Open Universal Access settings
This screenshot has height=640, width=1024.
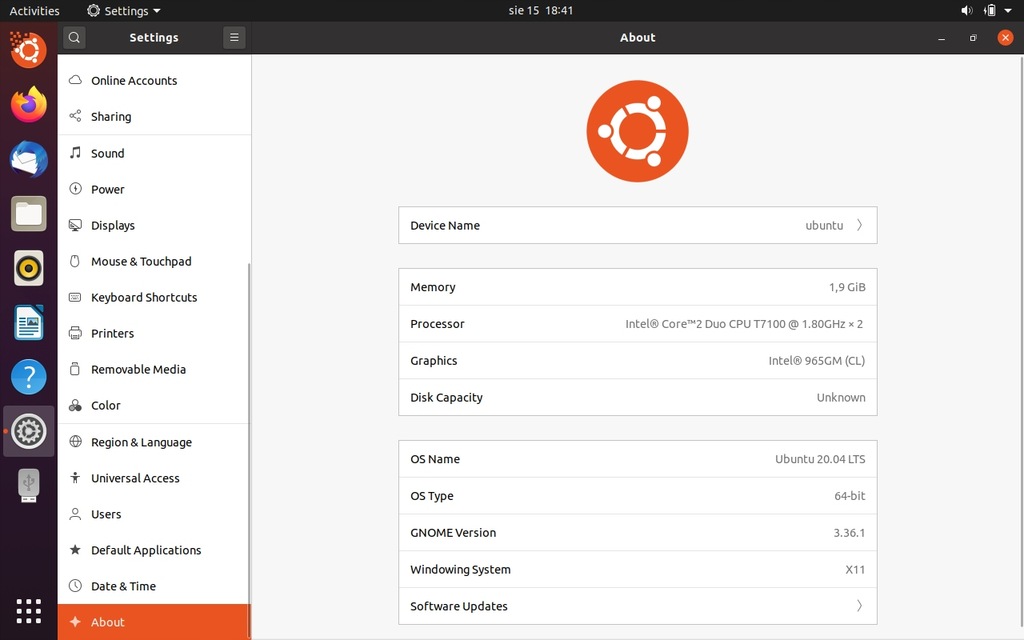(x=154, y=478)
